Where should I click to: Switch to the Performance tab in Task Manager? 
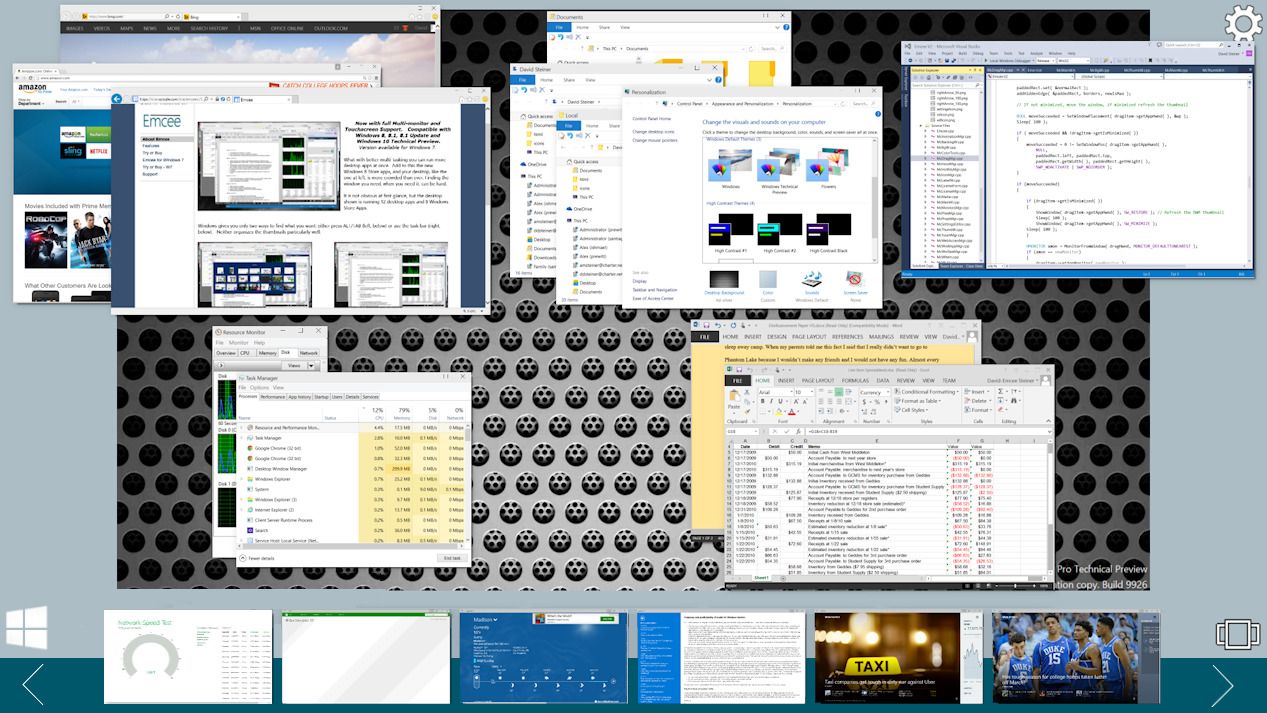[x=274, y=397]
